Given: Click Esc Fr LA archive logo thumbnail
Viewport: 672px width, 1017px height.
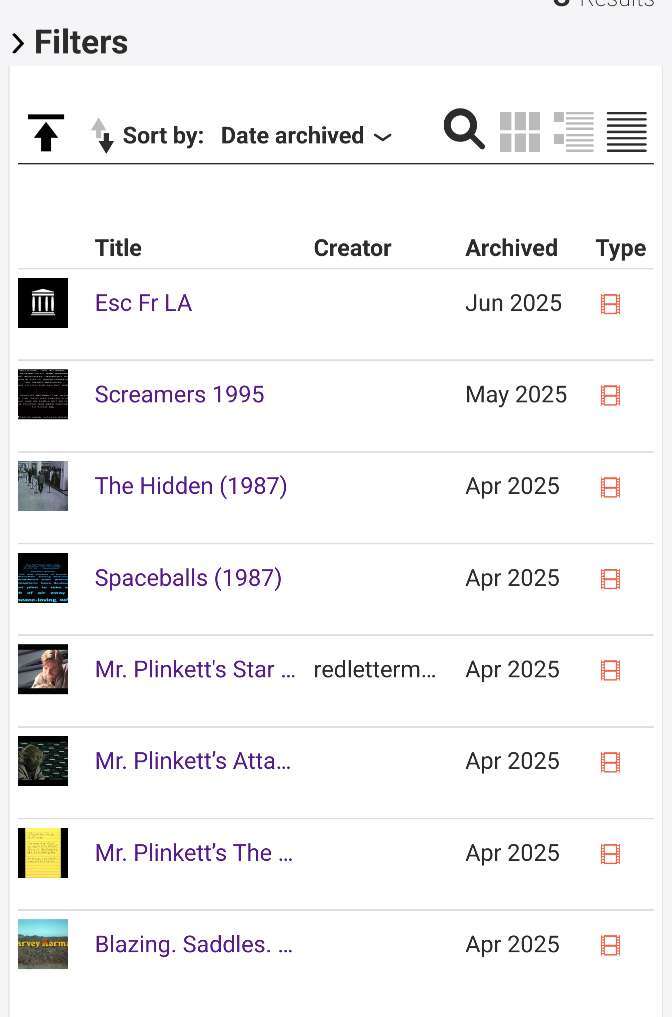Looking at the screenshot, I should 43,303.
